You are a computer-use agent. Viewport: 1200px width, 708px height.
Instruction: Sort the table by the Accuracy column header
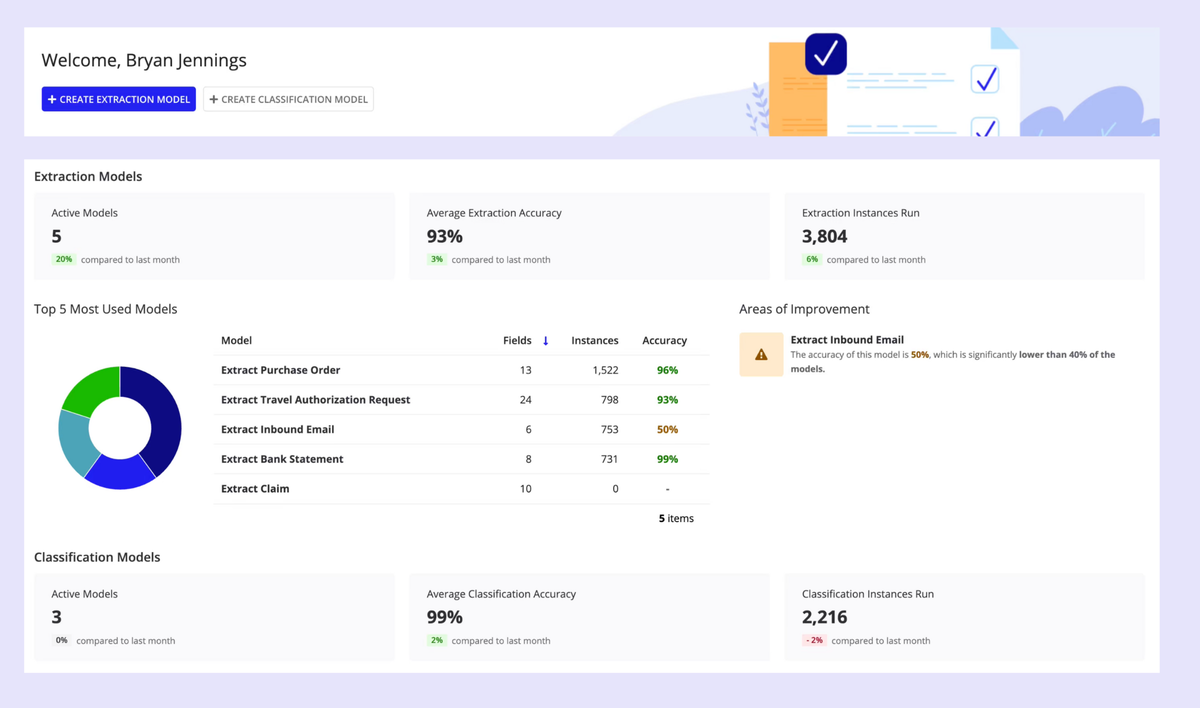664,341
